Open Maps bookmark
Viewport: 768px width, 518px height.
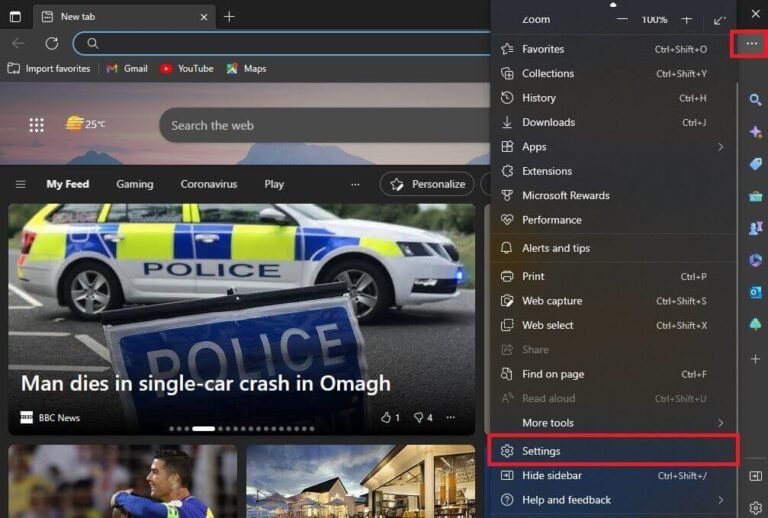(246, 69)
